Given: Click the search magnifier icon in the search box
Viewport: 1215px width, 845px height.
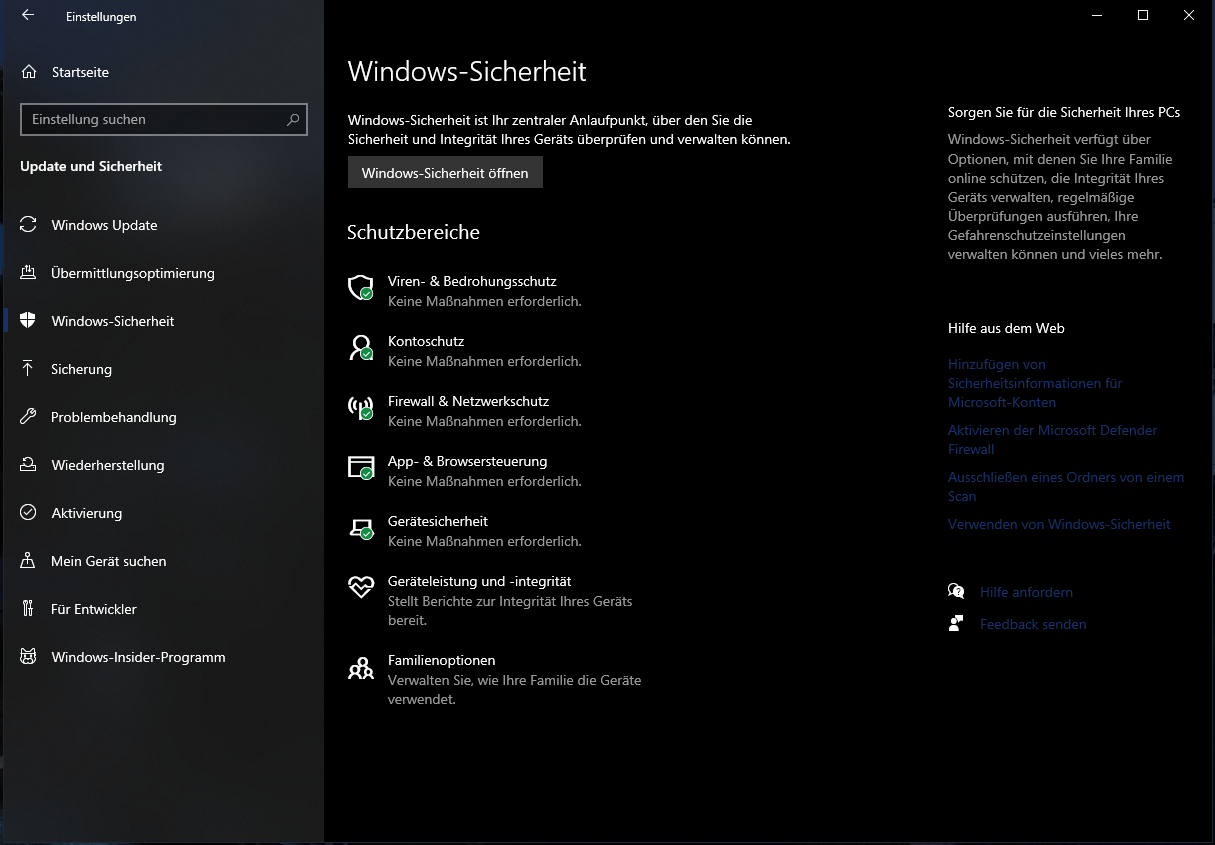Looking at the screenshot, I should pos(293,119).
